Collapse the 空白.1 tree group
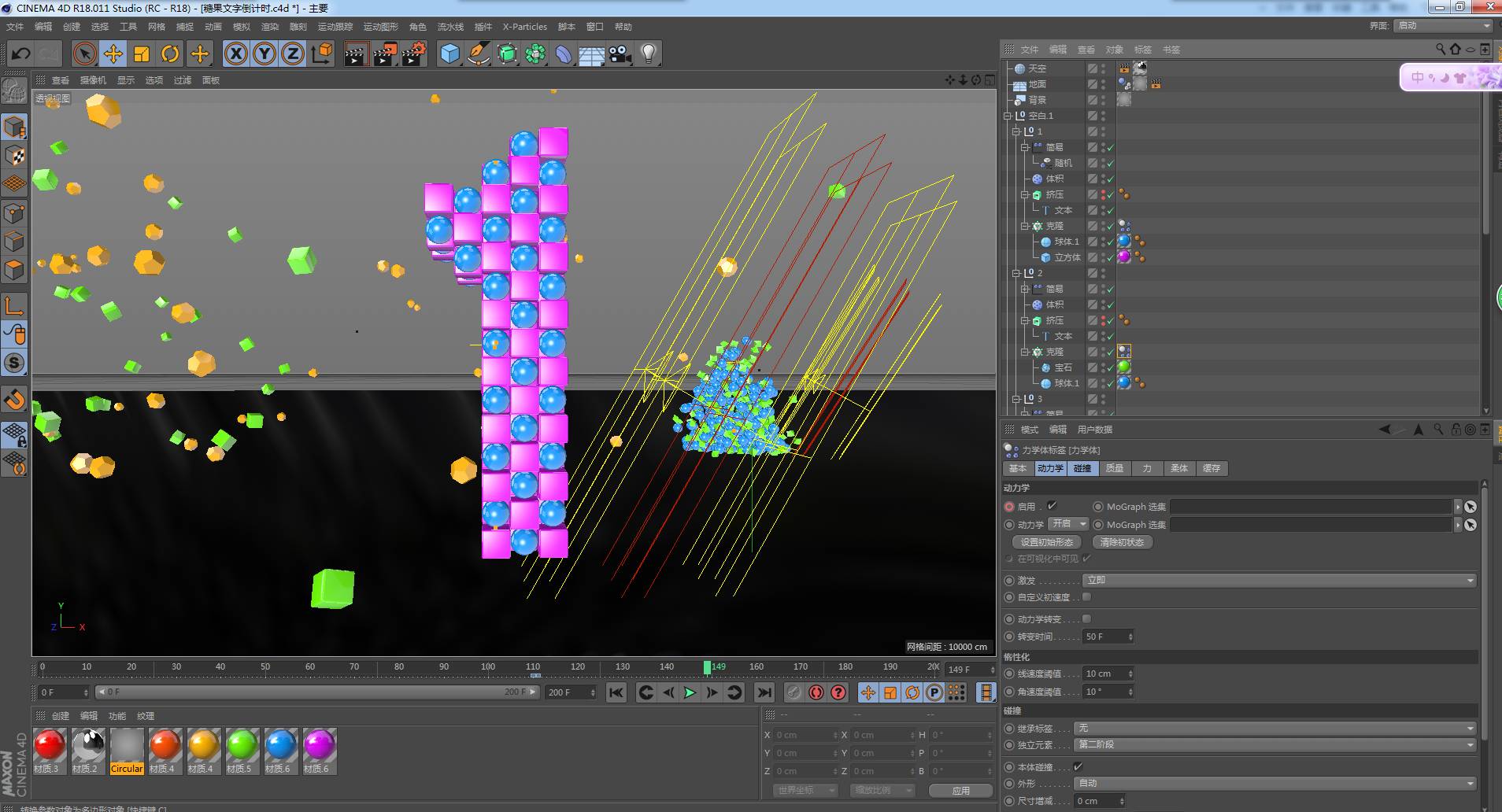1502x812 pixels. click(x=1008, y=116)
